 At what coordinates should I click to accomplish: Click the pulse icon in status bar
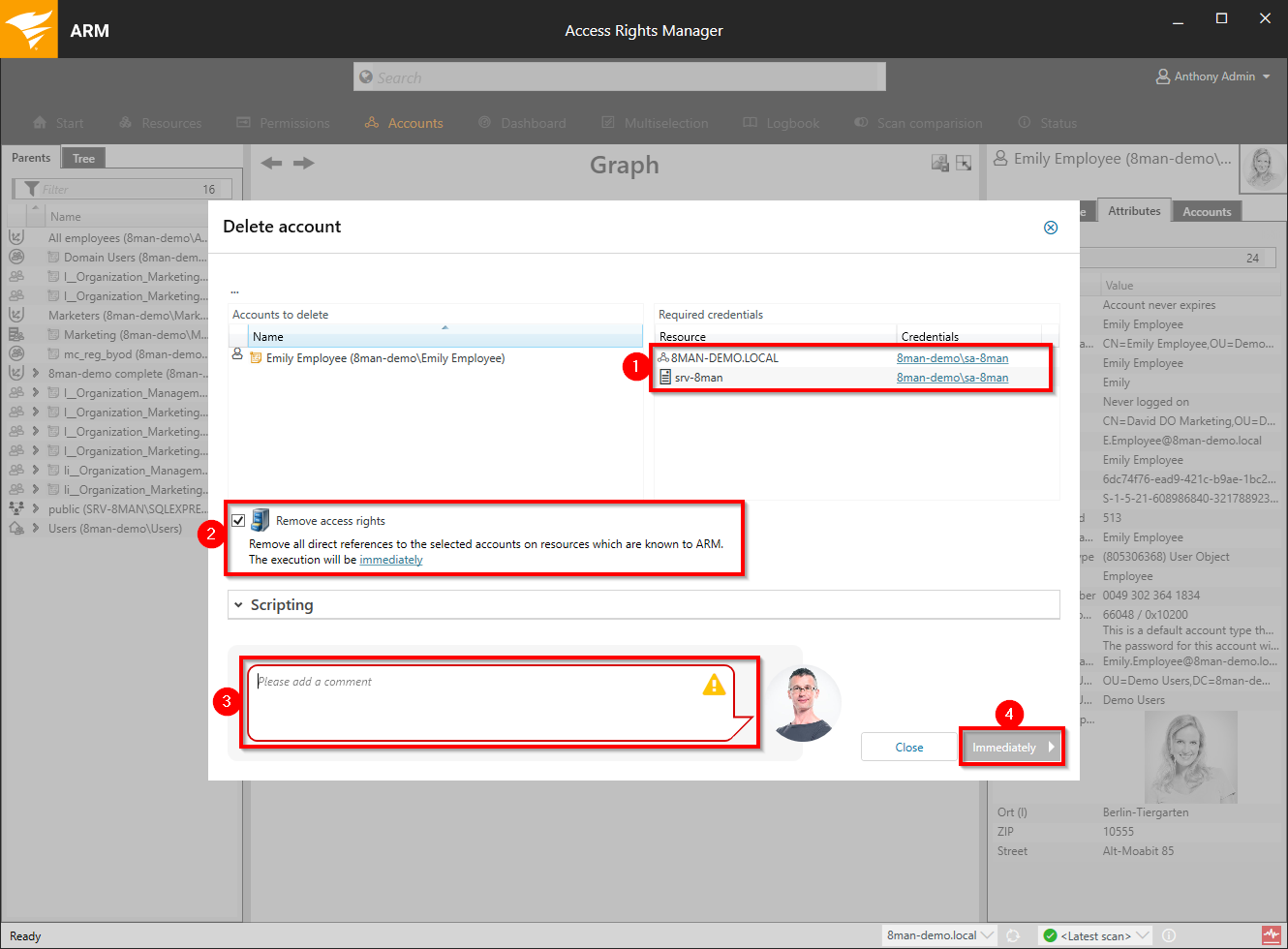click(1271, 935)
